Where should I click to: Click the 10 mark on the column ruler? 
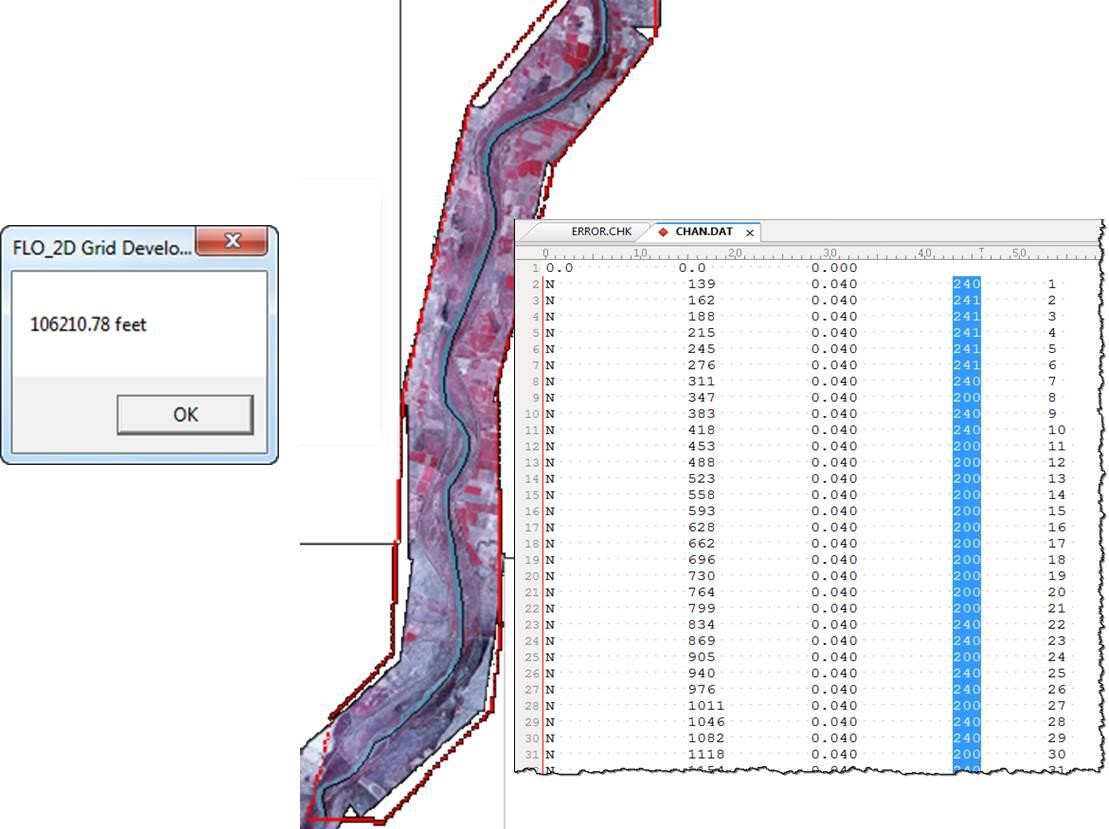point(641,253)
